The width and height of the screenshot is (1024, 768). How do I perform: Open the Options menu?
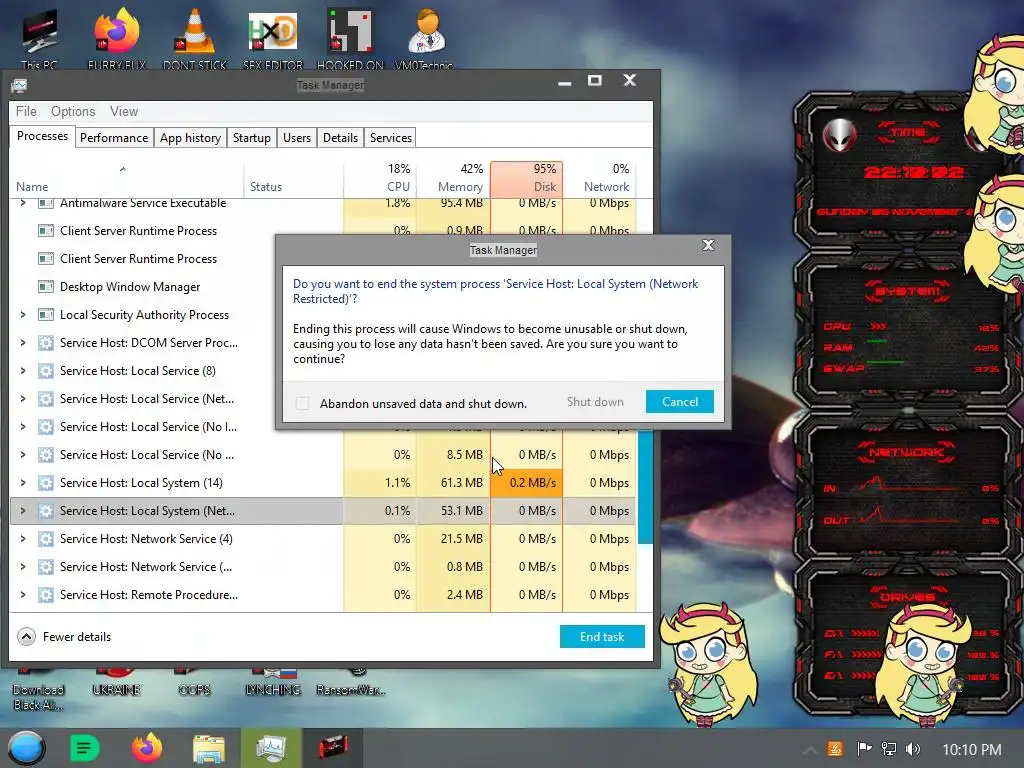click(73, 112)
